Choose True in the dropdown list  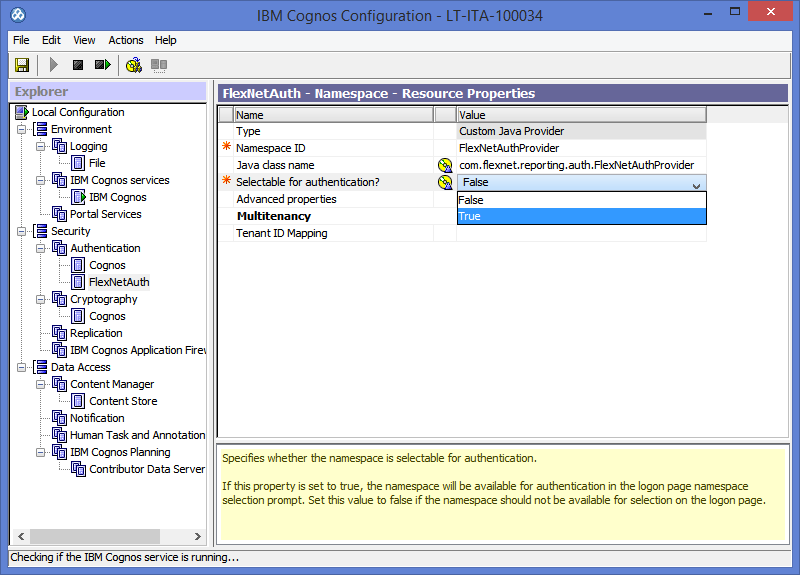click(582, 216)
